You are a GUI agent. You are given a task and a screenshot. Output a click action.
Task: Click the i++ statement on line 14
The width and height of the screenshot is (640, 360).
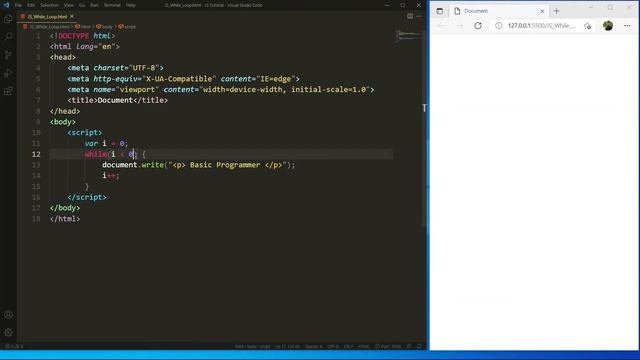111,176
